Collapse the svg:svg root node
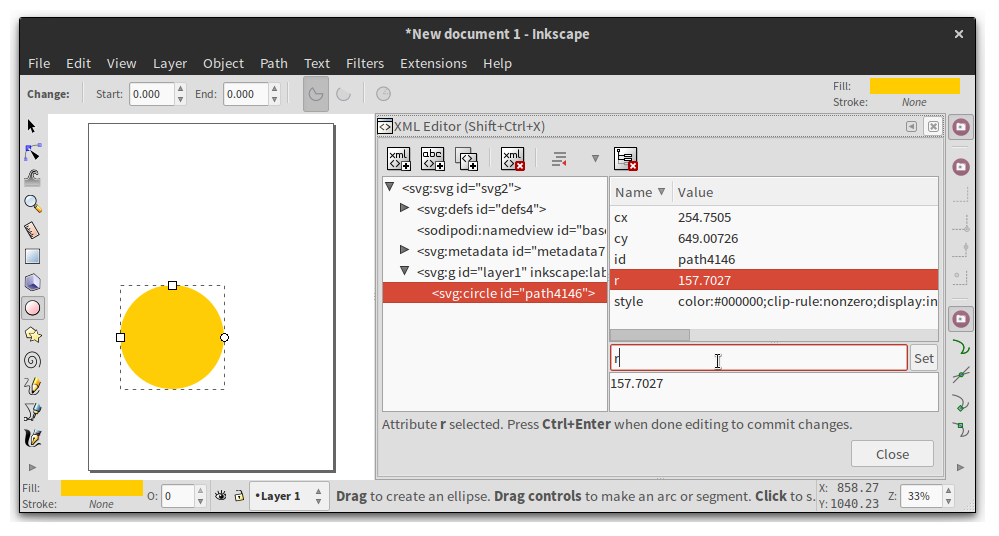This screenshot has width=999, height=536. click(x=389, y=187)
